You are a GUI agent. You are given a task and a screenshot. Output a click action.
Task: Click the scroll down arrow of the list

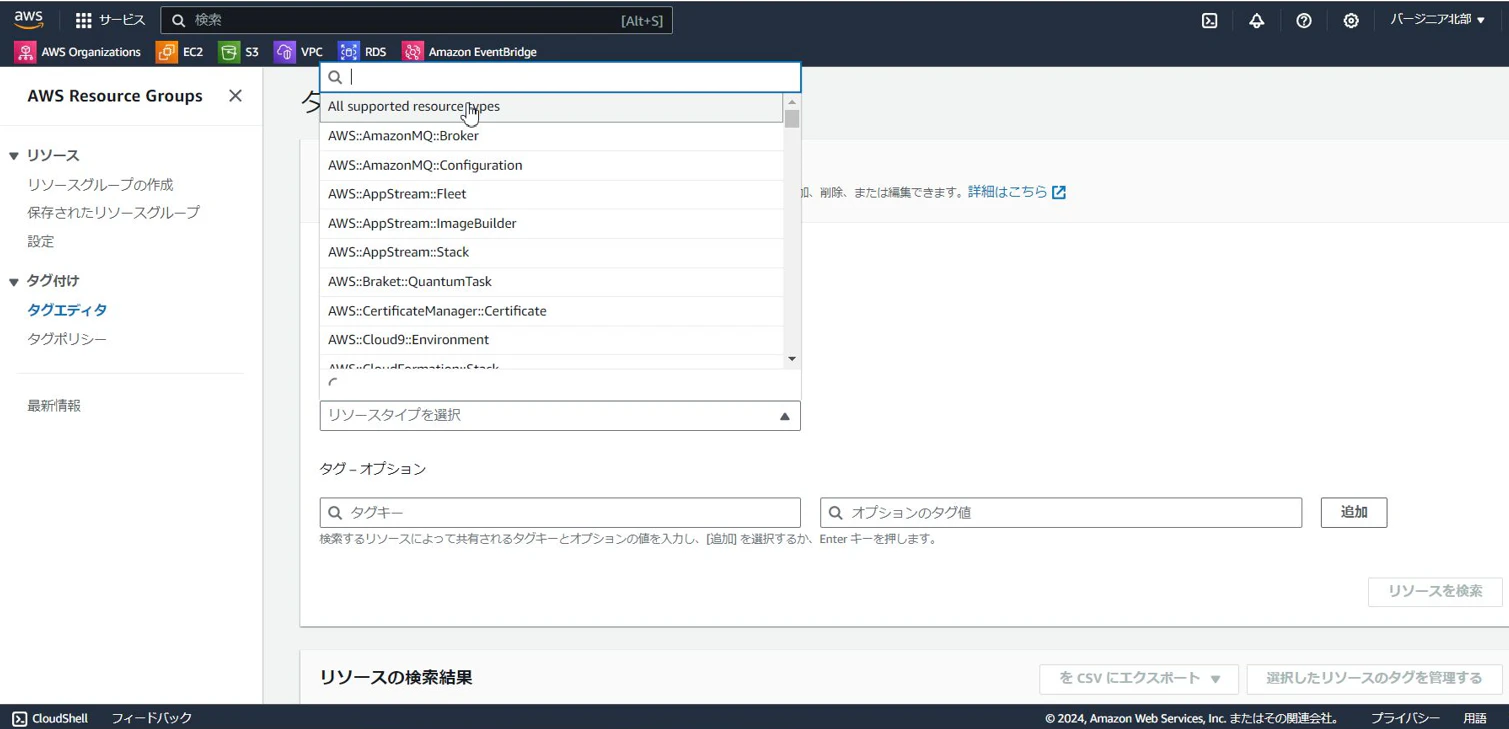coord(792,359)
